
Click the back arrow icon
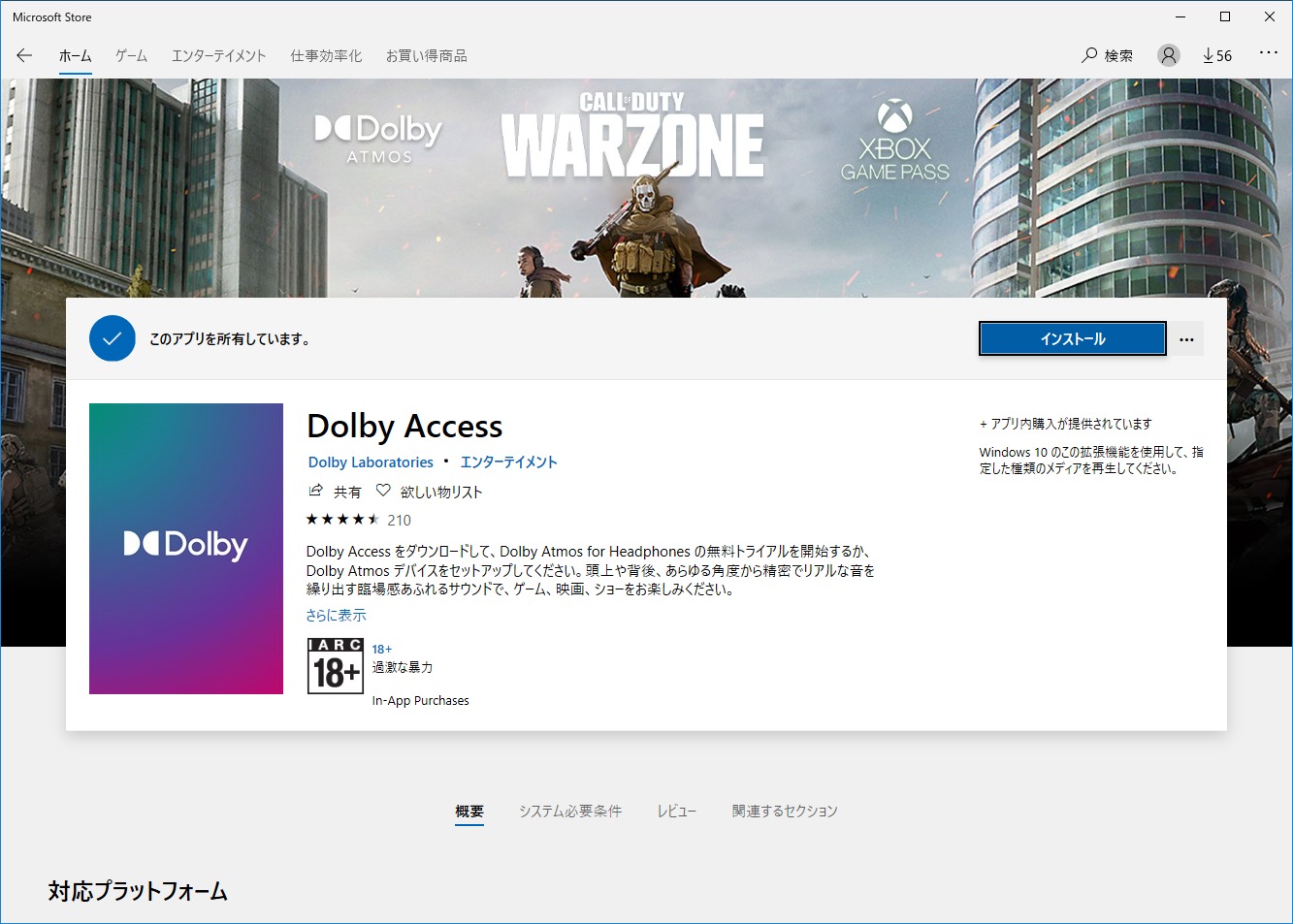pos(24,55)
